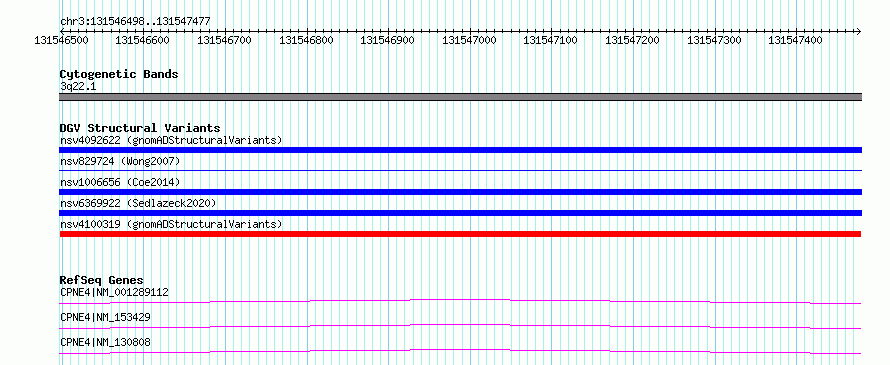The image size is (890, 365).
Task: Click the RefSeq Genes track title
Action: [x=102, y=280]
